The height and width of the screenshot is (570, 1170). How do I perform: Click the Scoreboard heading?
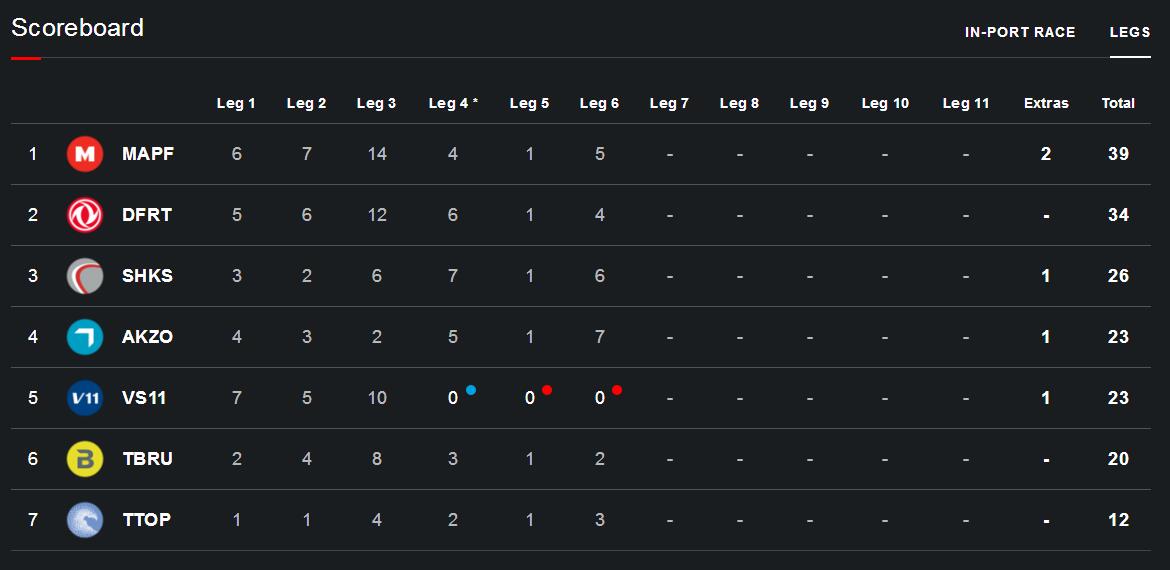point(78,28)
